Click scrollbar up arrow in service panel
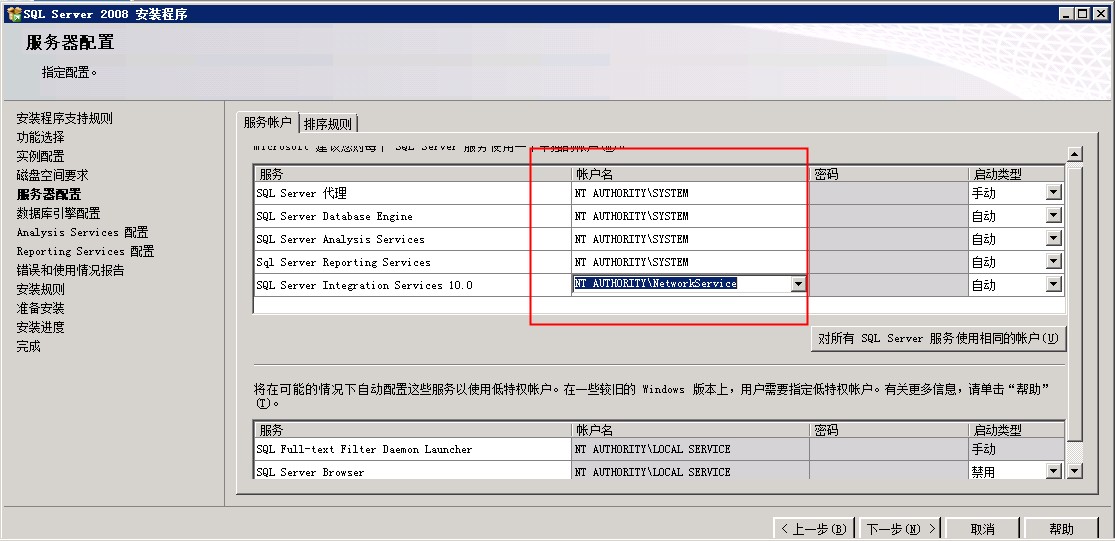 (1075, 154)
